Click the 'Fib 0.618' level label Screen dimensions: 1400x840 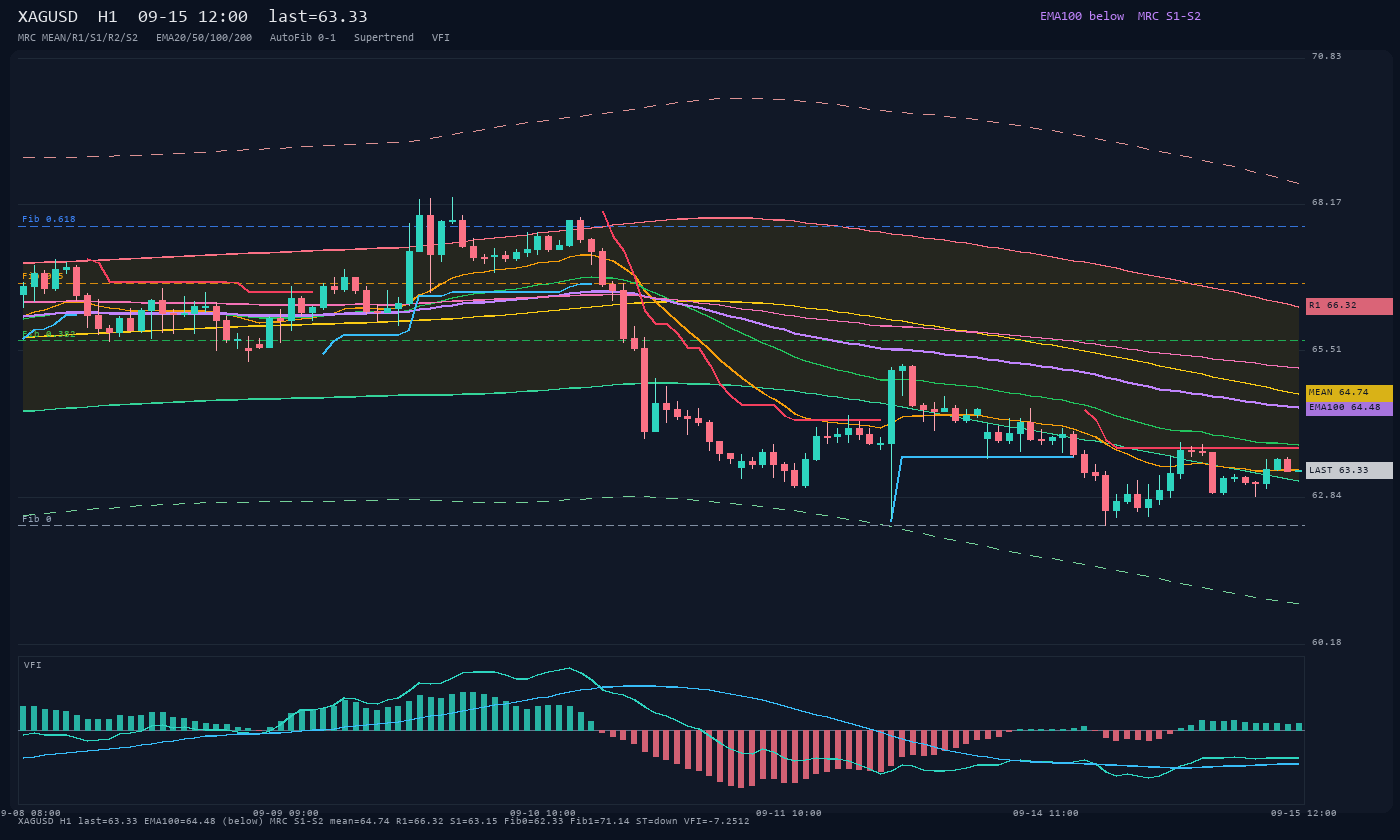click(49, 219)
